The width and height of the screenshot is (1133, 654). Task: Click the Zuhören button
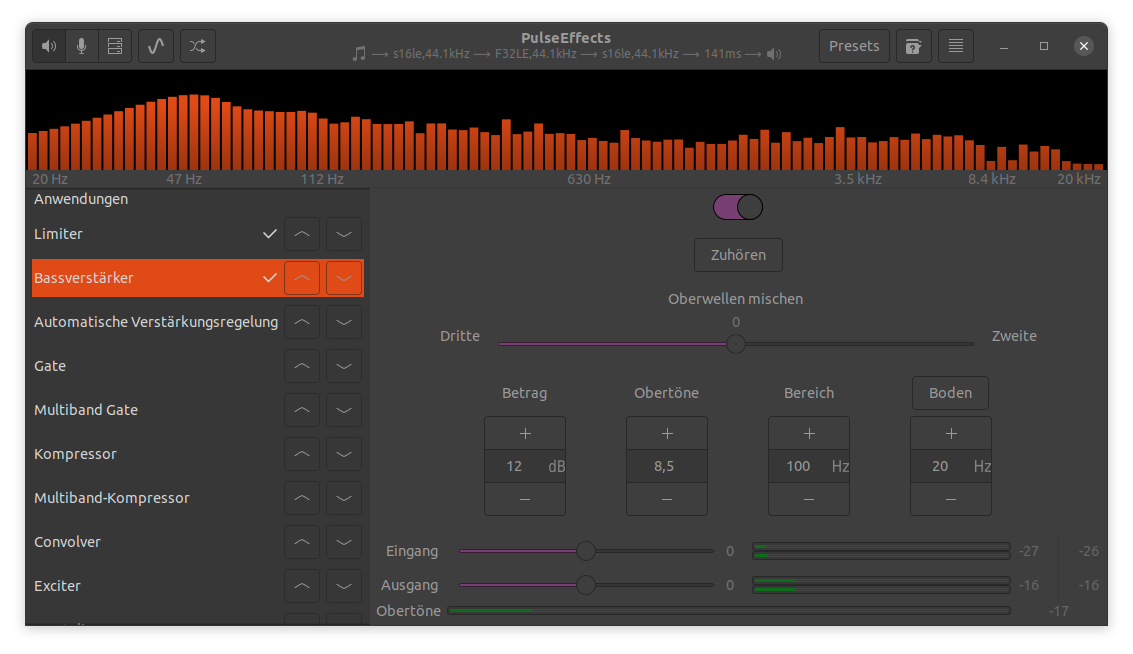click(738, 255)
